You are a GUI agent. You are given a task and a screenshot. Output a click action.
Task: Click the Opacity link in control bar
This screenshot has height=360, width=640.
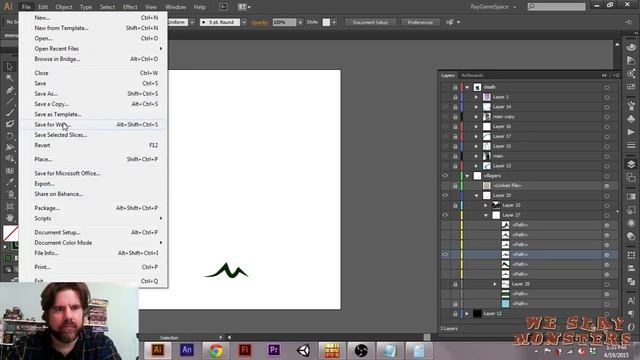(260, 22)
